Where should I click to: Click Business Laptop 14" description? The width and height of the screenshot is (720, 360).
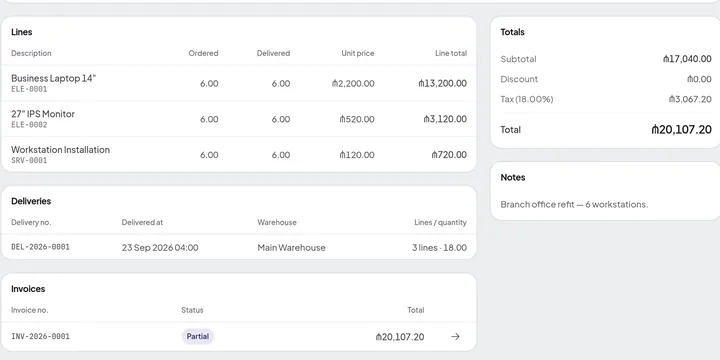click(x=54, y=78)
